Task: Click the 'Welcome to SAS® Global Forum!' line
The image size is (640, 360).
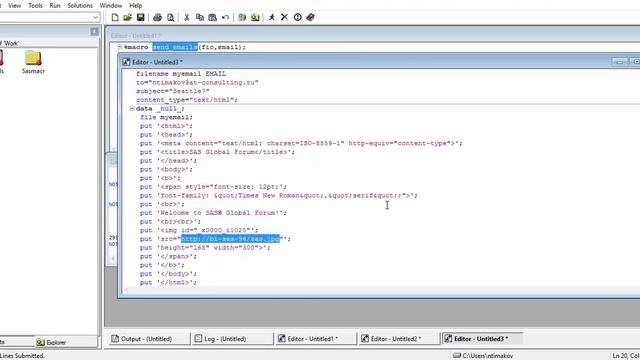Action: 213,213
